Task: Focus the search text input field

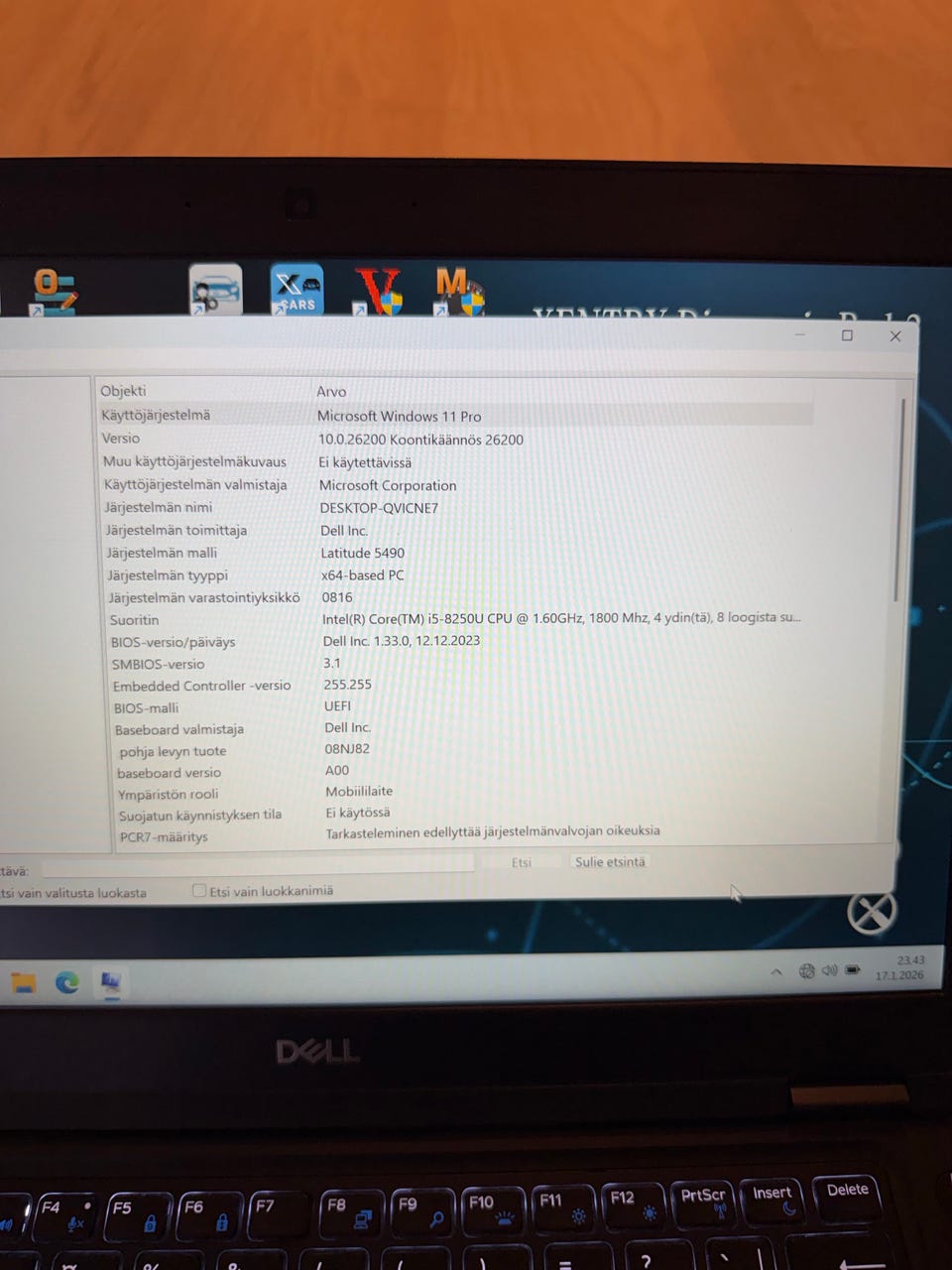Action: [258, 866]
